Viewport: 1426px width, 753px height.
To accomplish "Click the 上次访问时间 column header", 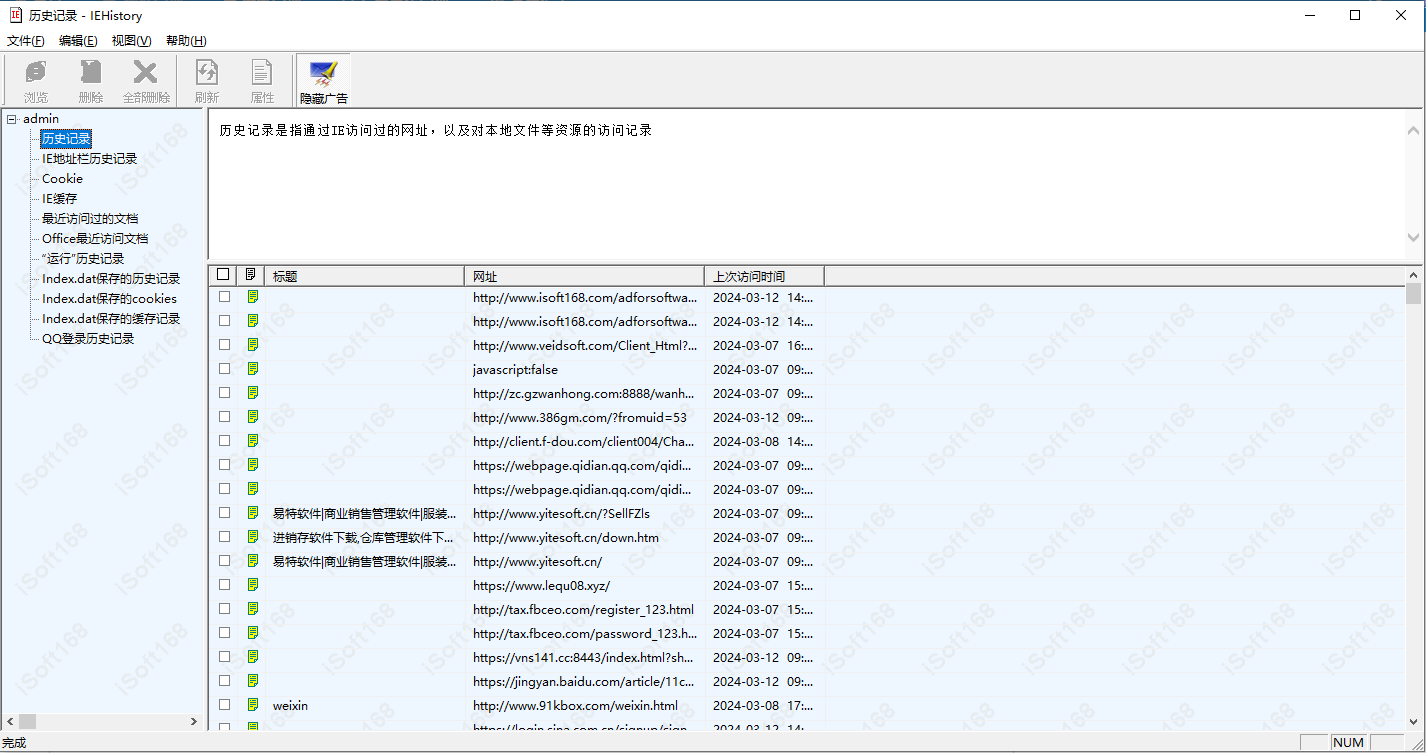I will [751, 274].
